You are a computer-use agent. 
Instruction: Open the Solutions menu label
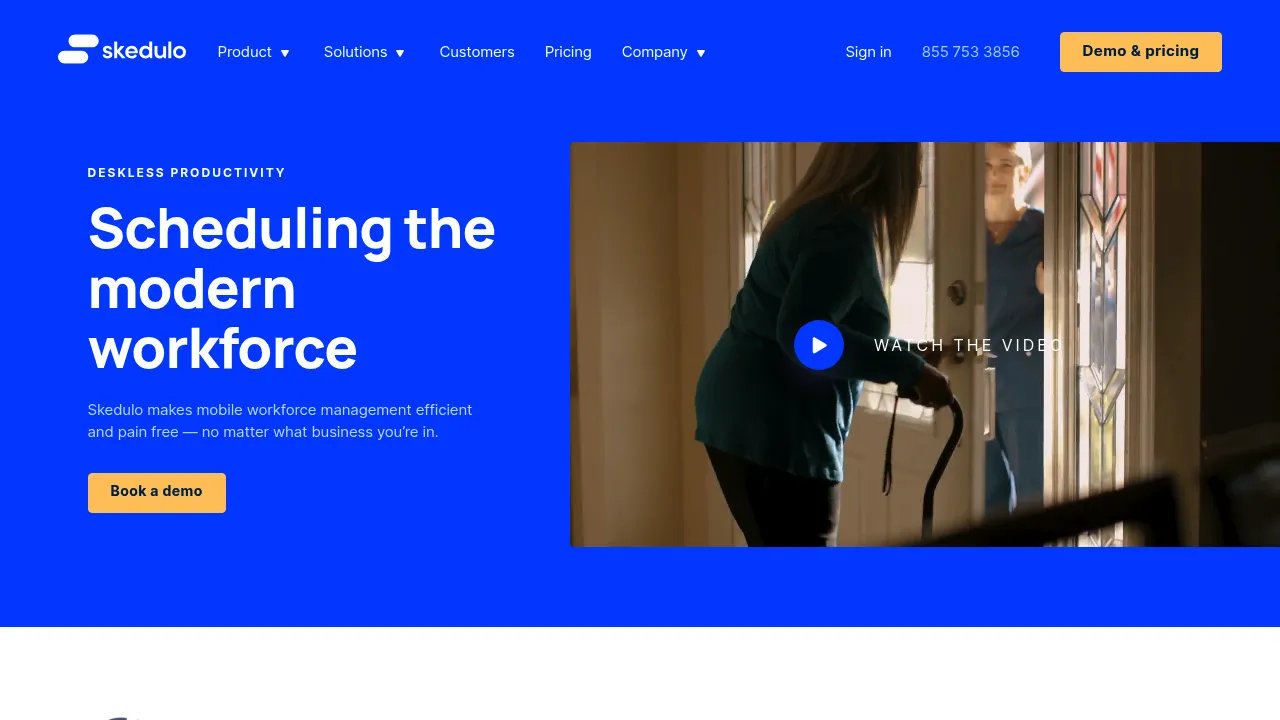tap(355, 52)
